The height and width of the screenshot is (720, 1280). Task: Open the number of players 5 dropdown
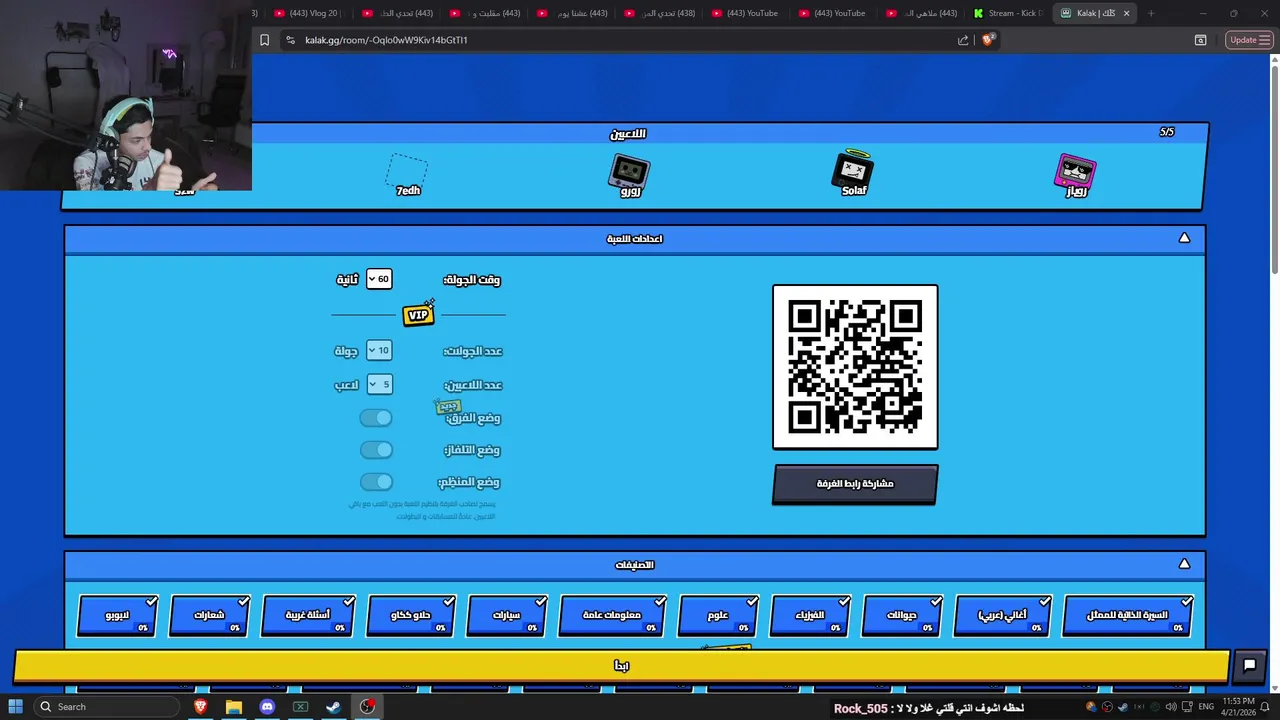pos(379,384)
